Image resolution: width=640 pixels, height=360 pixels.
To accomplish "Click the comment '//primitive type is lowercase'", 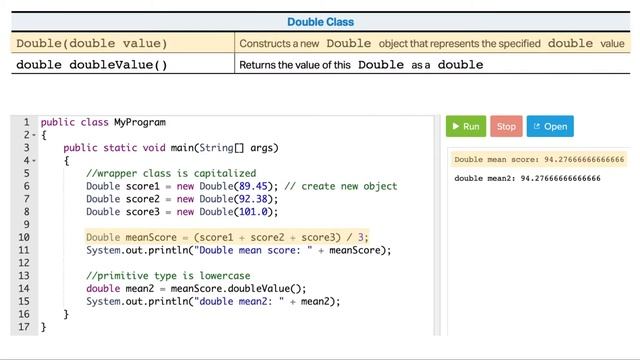I will click(x=168, y=276).
